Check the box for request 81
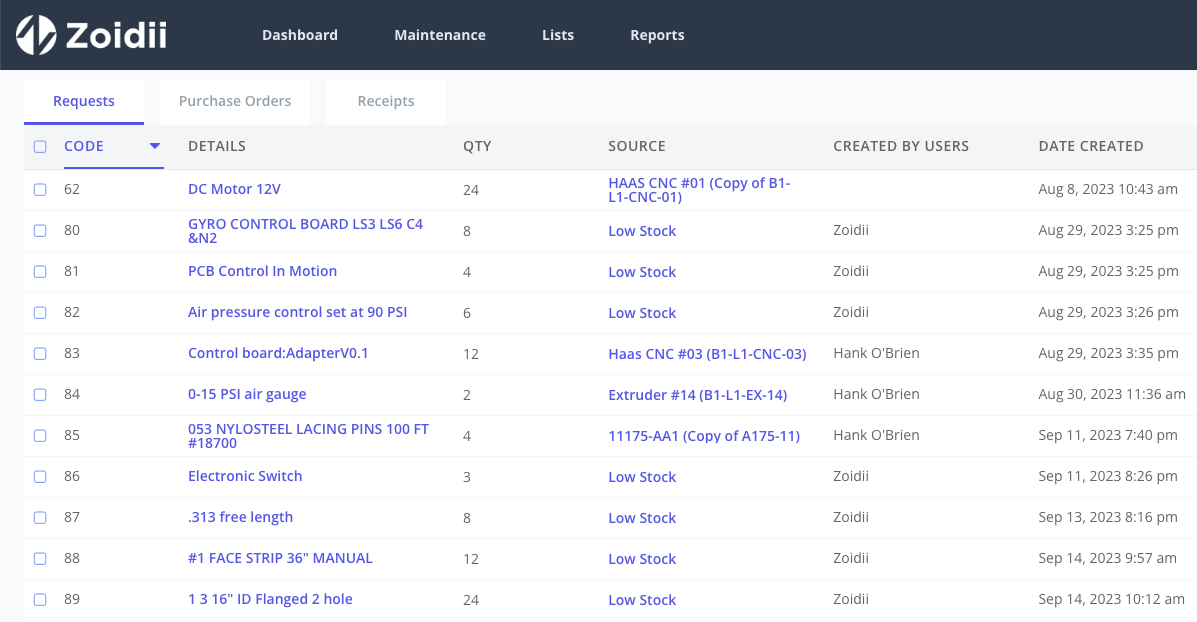 point(40,272)
